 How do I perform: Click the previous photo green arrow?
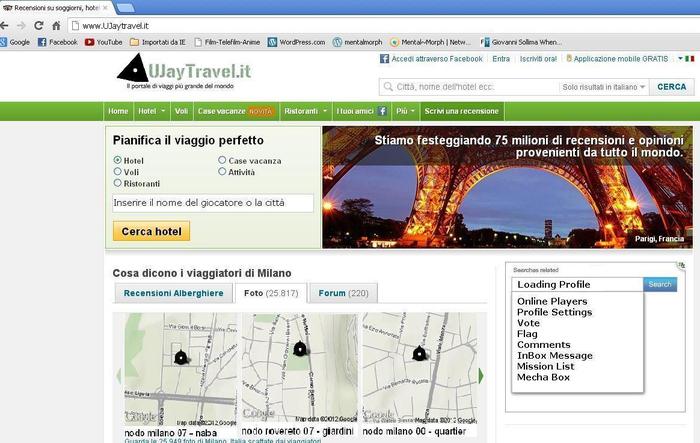[118, 376]
